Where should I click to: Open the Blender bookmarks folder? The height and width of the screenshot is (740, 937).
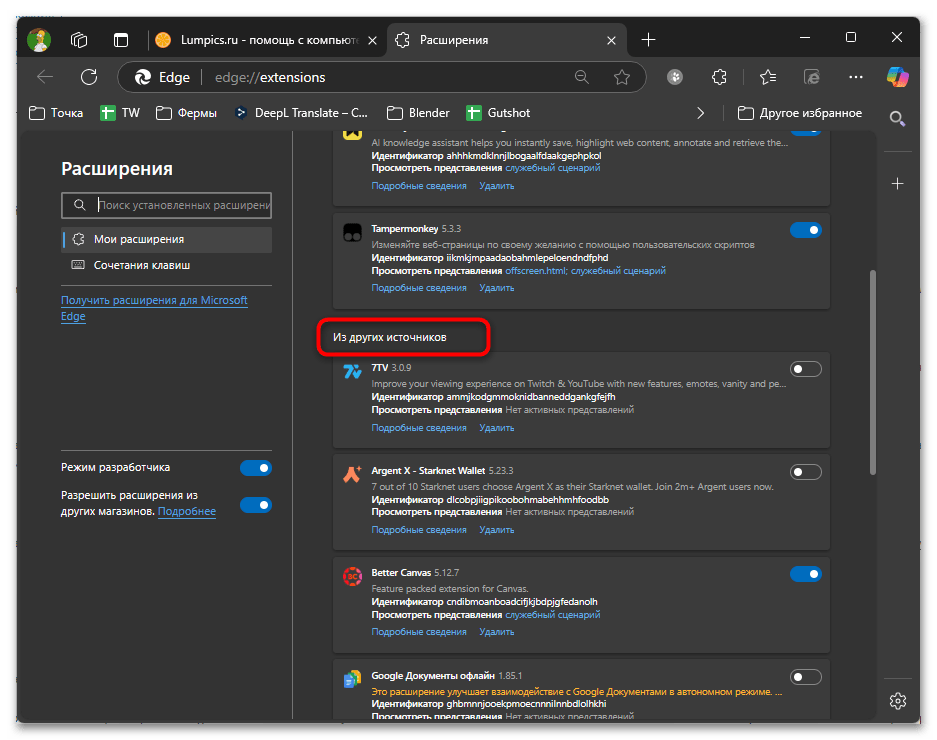418,113
